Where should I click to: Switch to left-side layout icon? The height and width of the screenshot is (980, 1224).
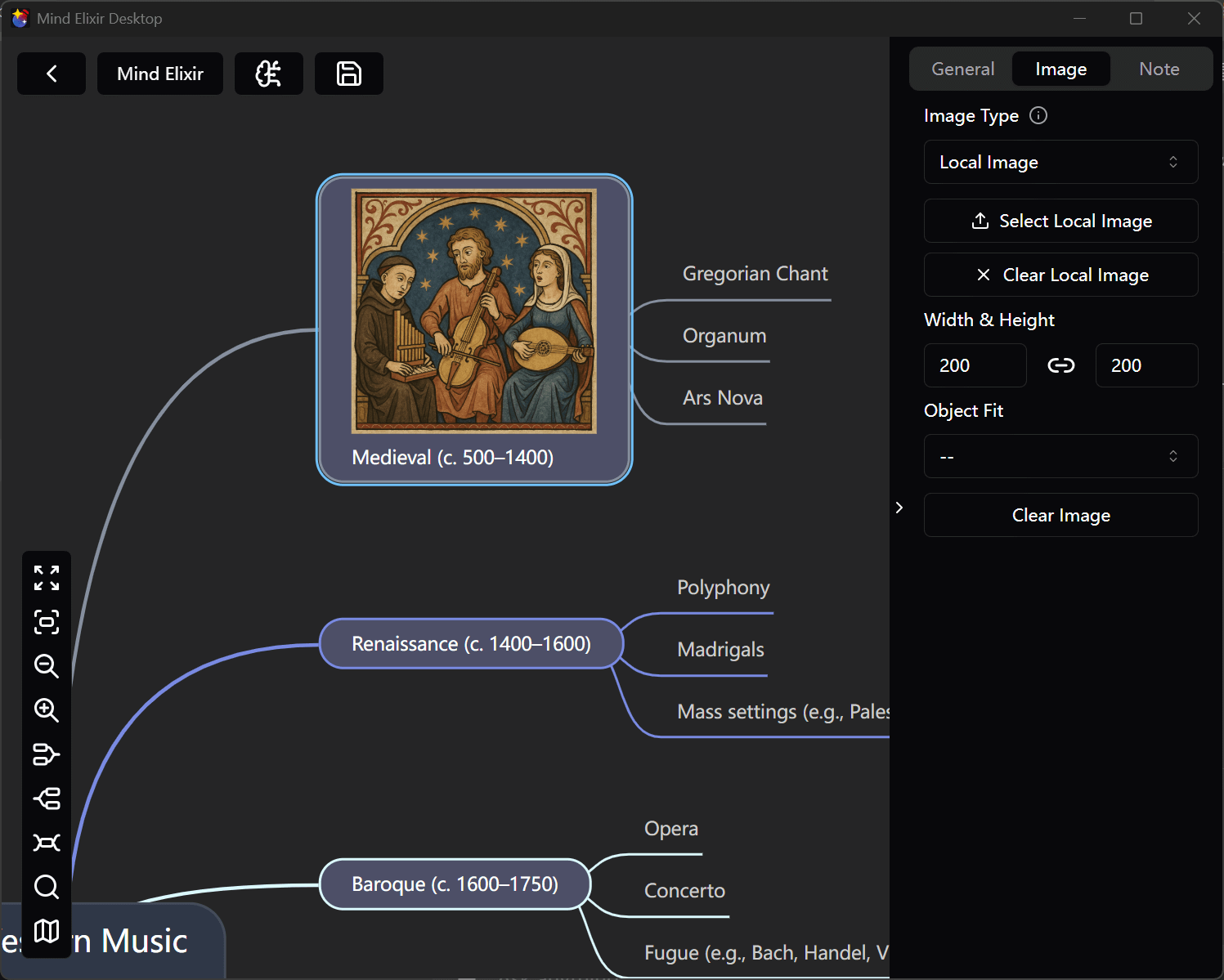point(47,799)
